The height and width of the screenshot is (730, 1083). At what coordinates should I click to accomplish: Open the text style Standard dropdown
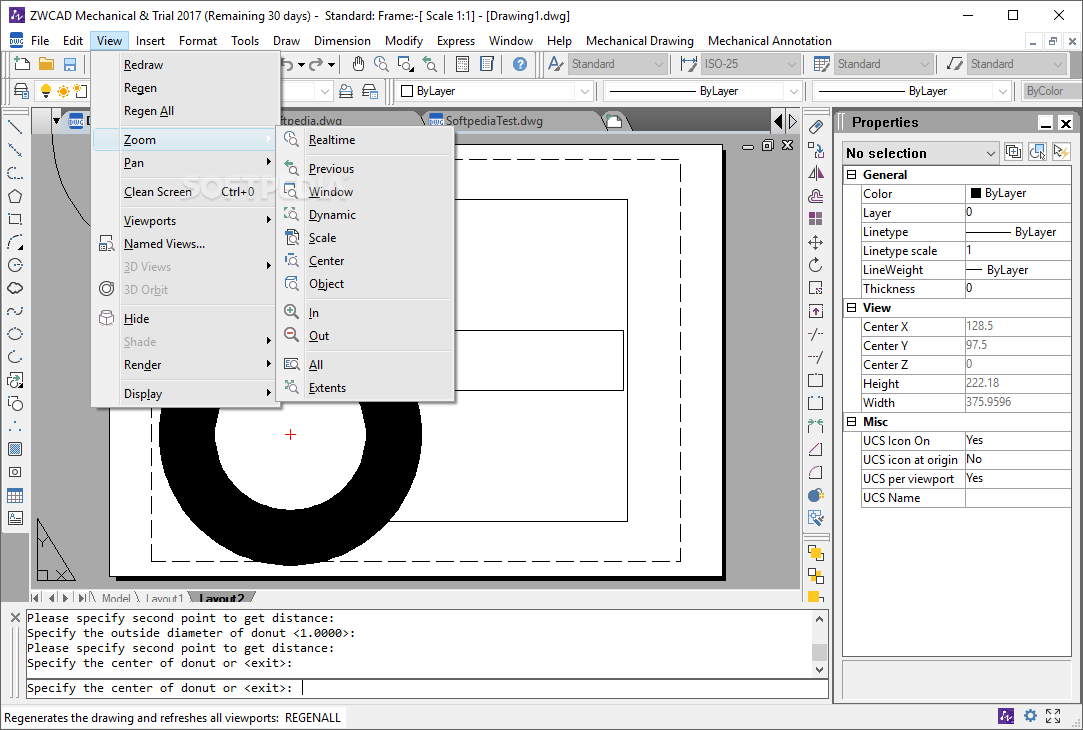617,64
